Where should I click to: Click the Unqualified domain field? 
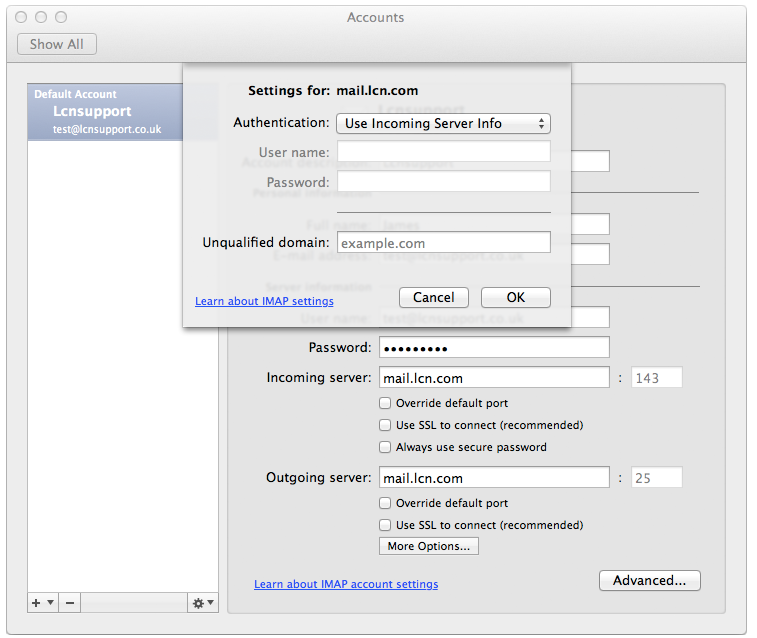coord(444,242)
